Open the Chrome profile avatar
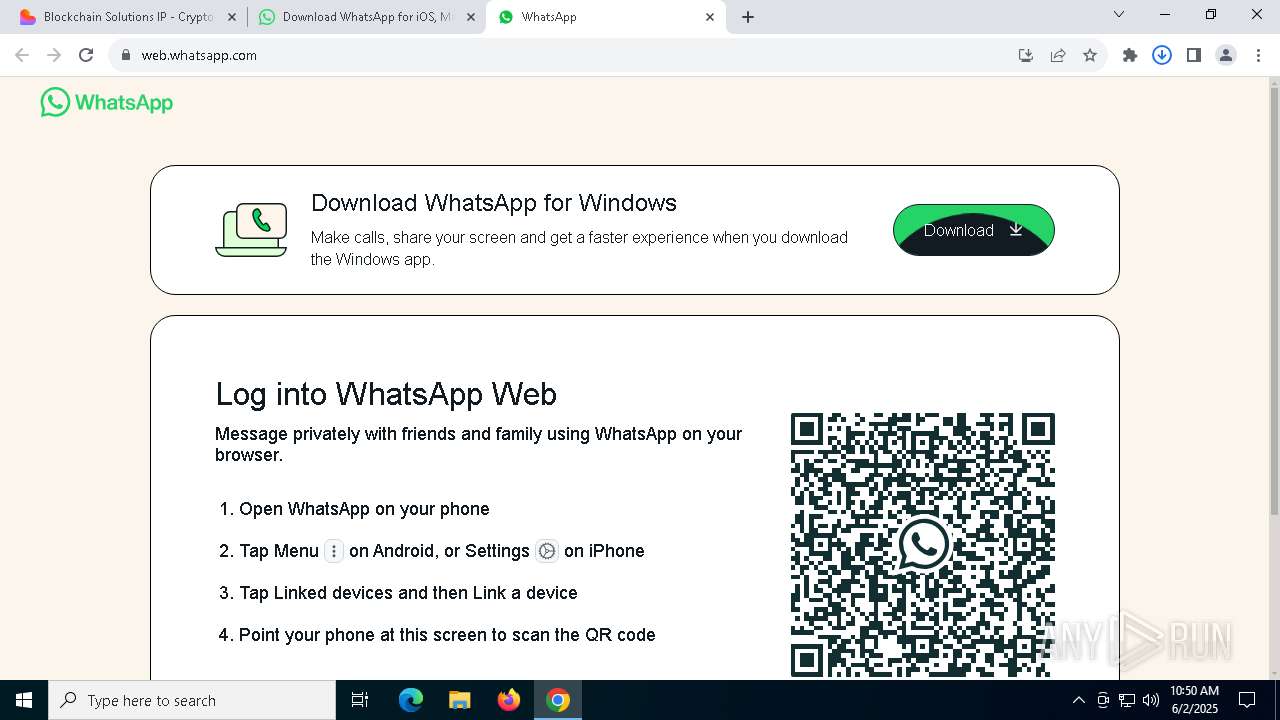1280x720 pixels. pos(1226,55)
